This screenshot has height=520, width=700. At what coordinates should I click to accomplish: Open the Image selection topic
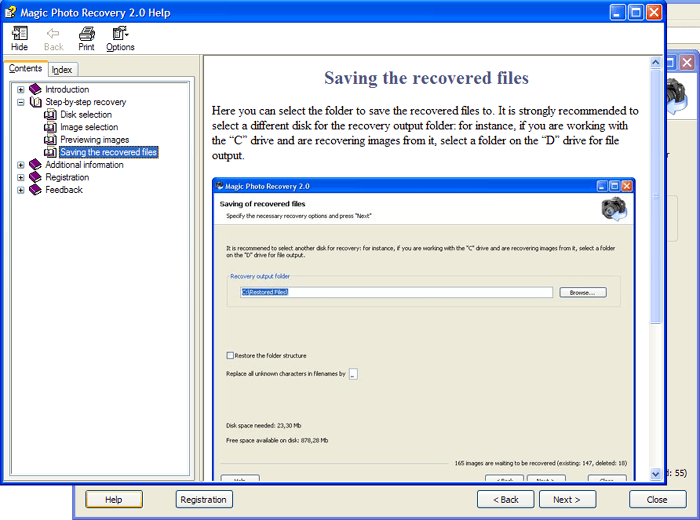pos(89,127)
